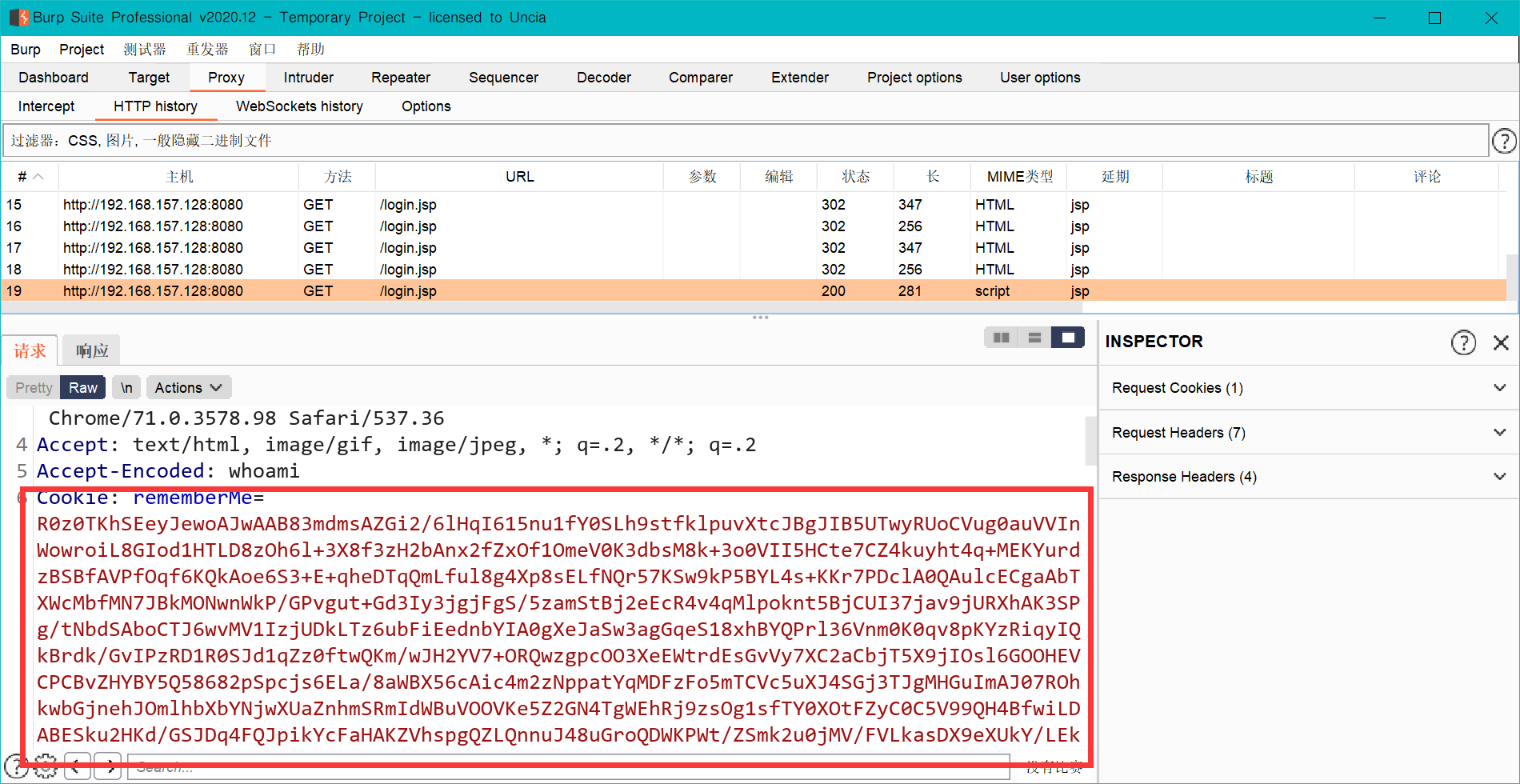Open the WebSockets history sub-tab
This screenshot has width=1520, height=784.
point(299,106)
